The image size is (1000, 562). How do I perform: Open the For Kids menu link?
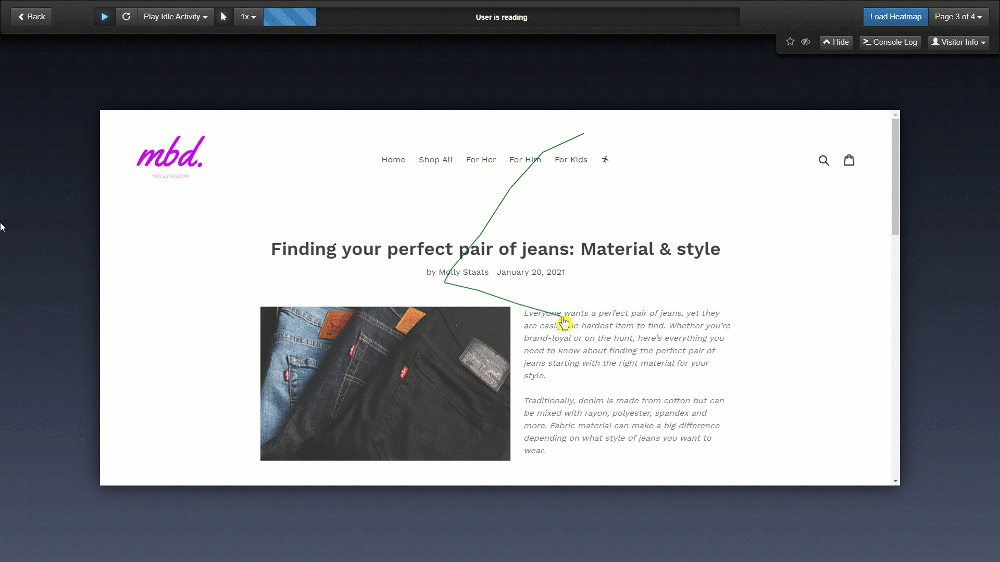click(571, 159)
